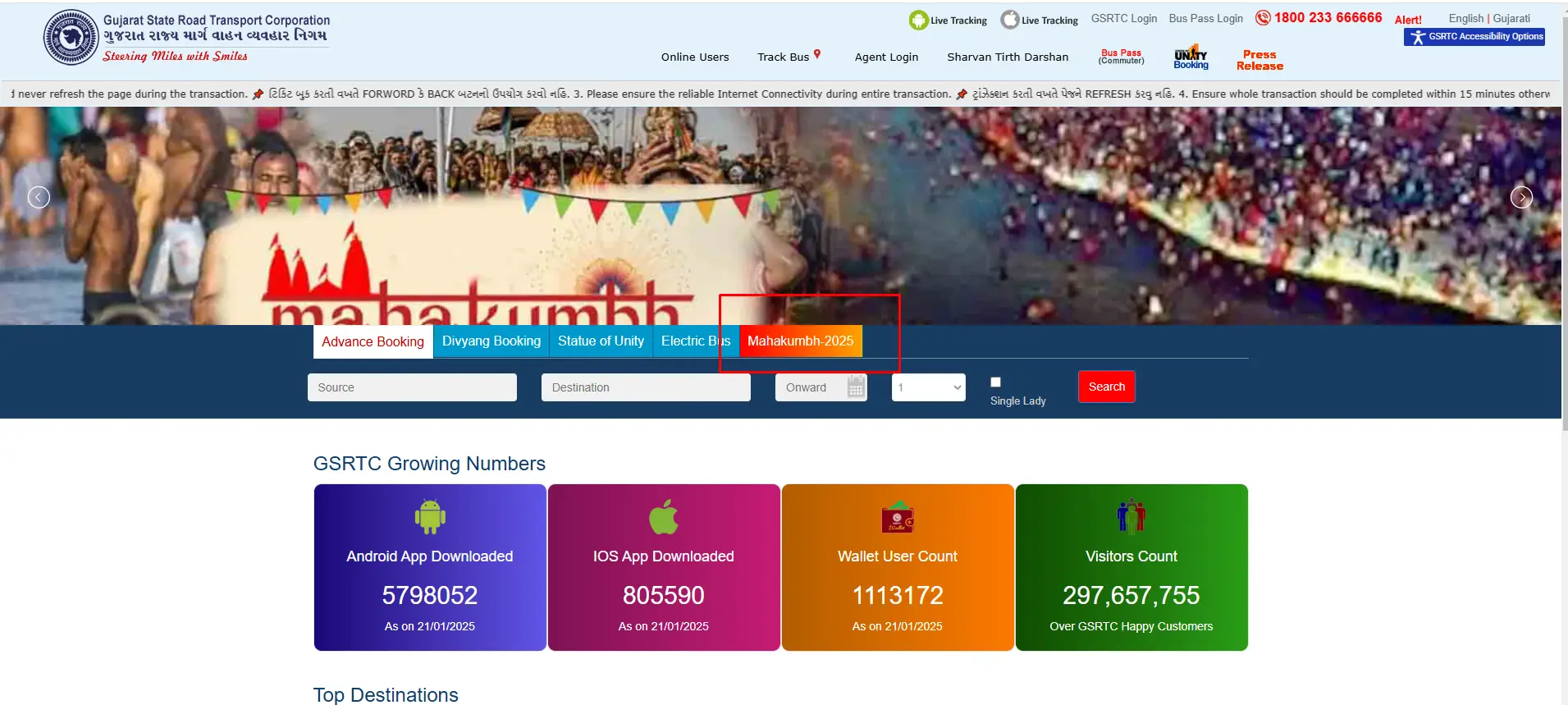Open Unity Booking logo link
This screenshot has height=705, width=1568.
1191,58
